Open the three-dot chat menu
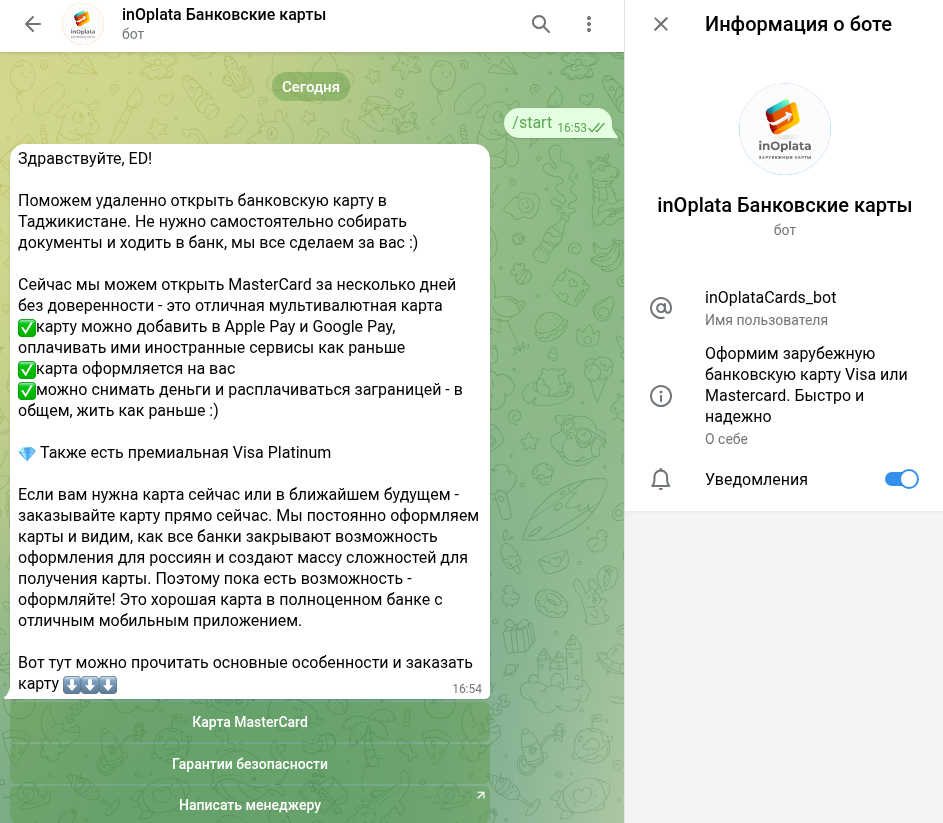Image resolution: width=943 pixels, height=823 pixels. point(589,25)
